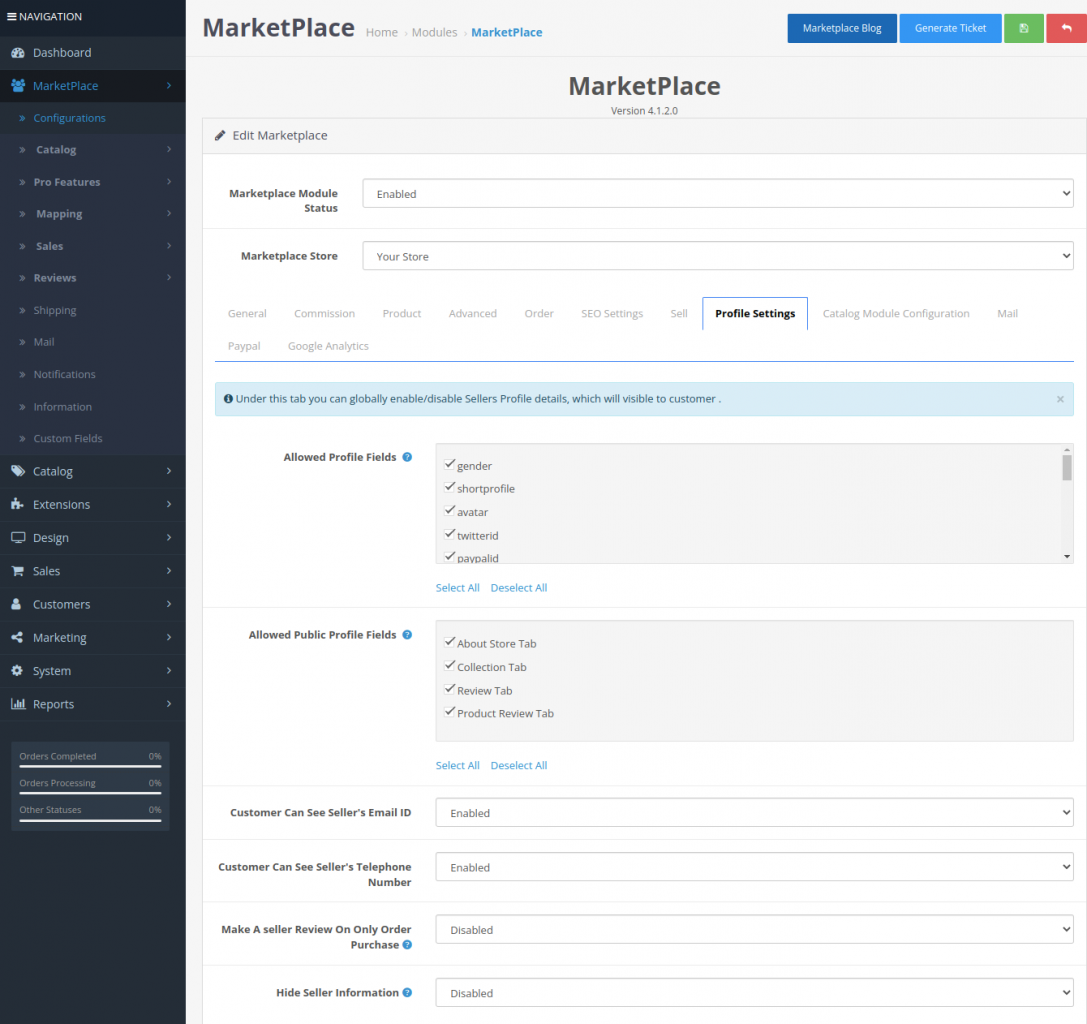Open Configurations in sidebar
The height and width of the screenshot is (1024, 1087).
69,118
